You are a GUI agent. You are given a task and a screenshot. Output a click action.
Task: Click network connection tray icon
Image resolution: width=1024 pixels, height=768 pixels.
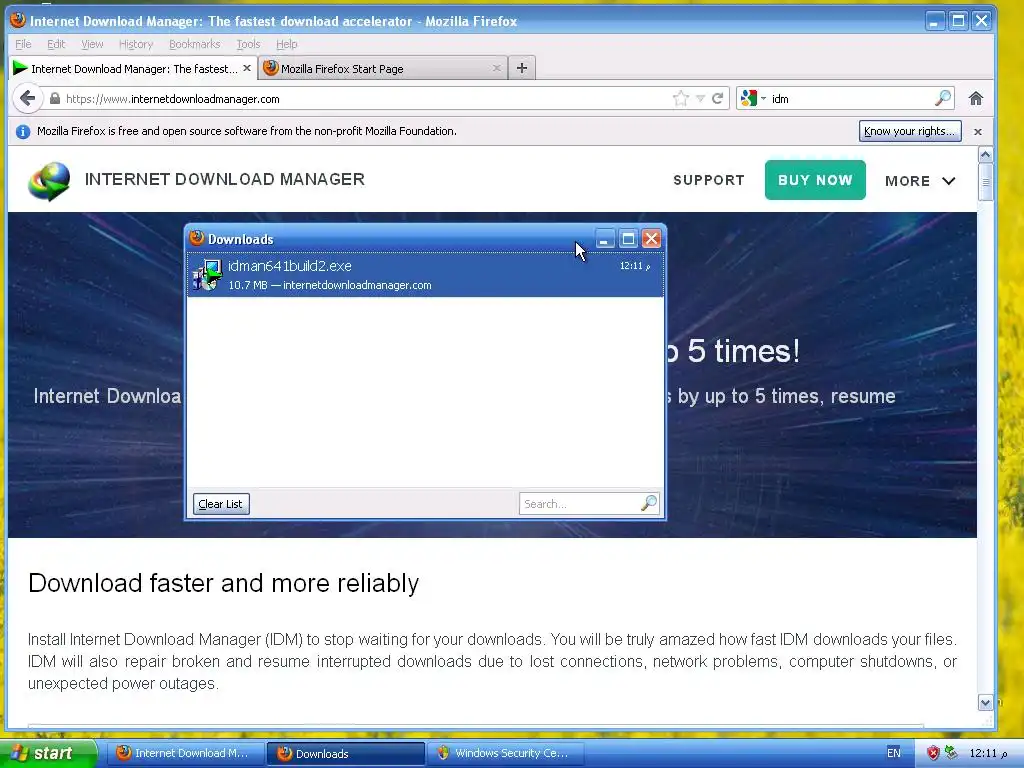tap(952, 753)
